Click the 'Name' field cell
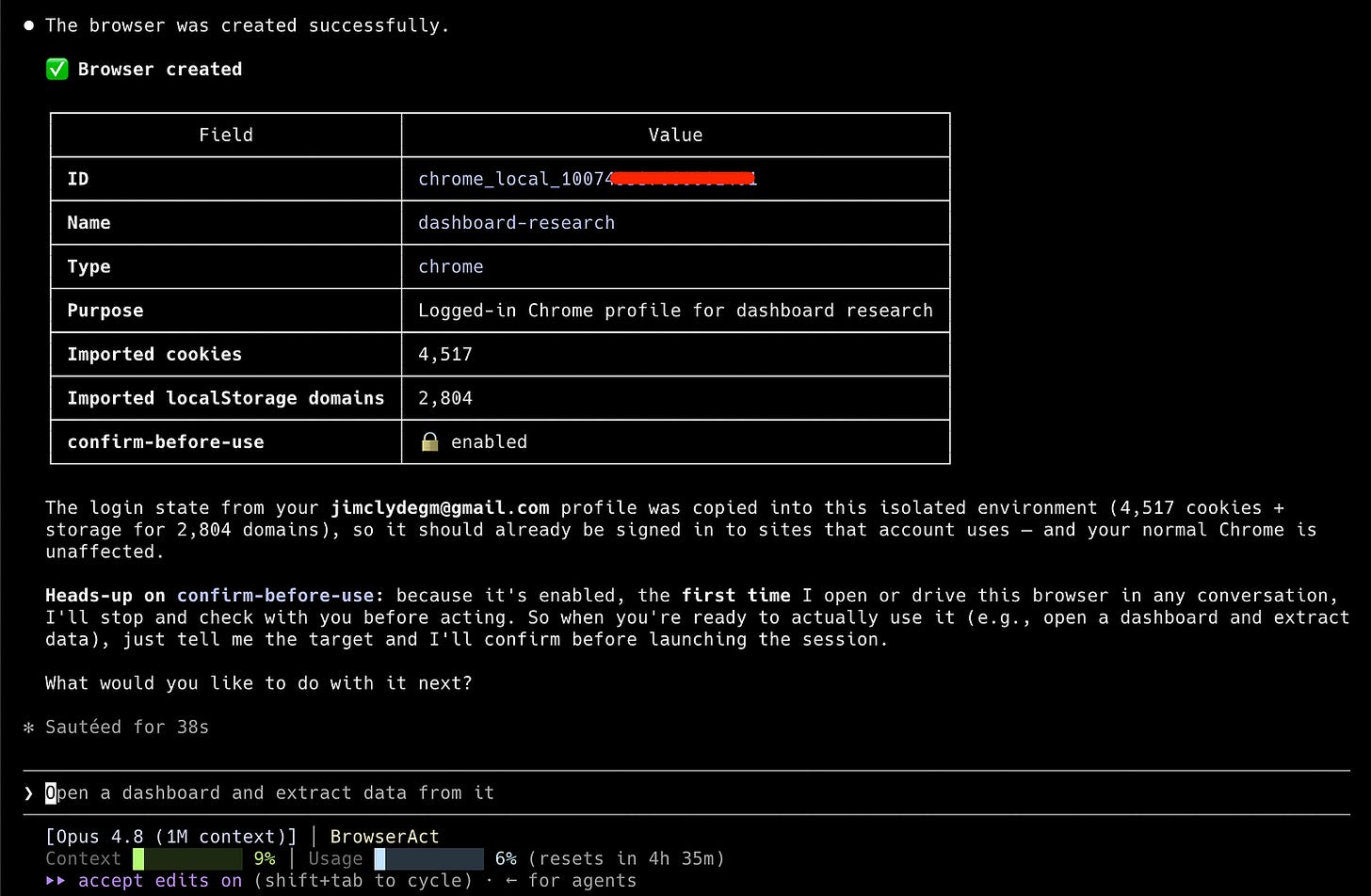 (226, 222)
